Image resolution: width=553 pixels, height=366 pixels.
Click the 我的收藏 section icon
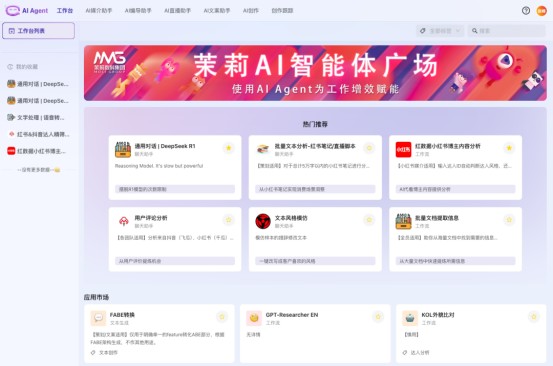point(10,67)
